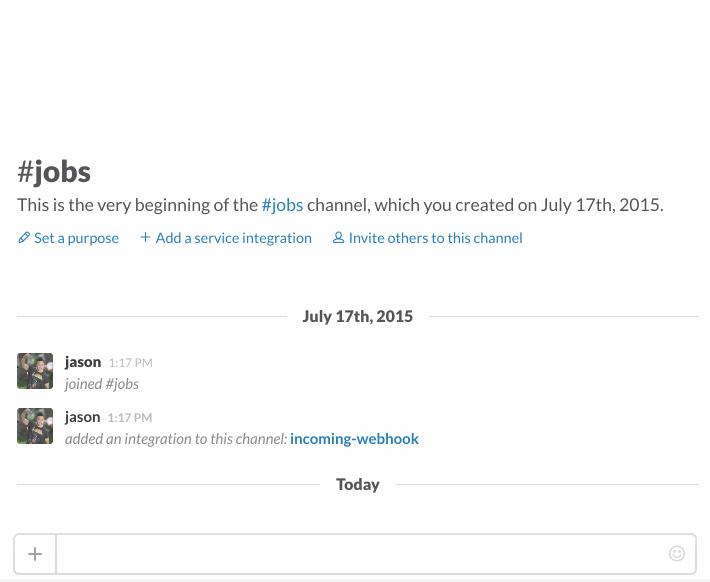Click the plus icon before Add a service integration
710x582 pixels.
point(145,238)
